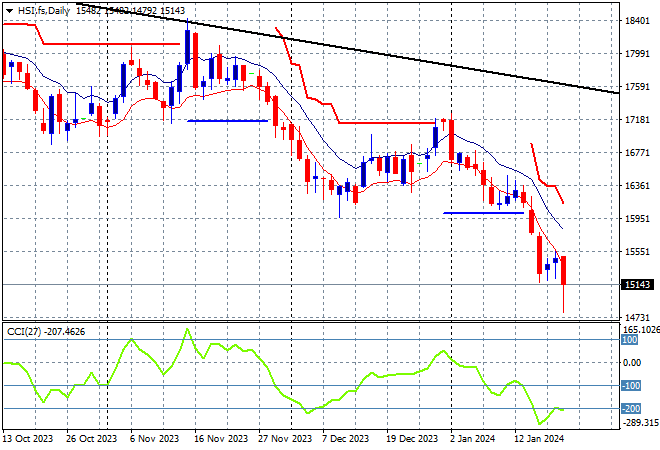Click the CCI -200 level label
This screenshot has height=450, width=660.
(630, 409)
